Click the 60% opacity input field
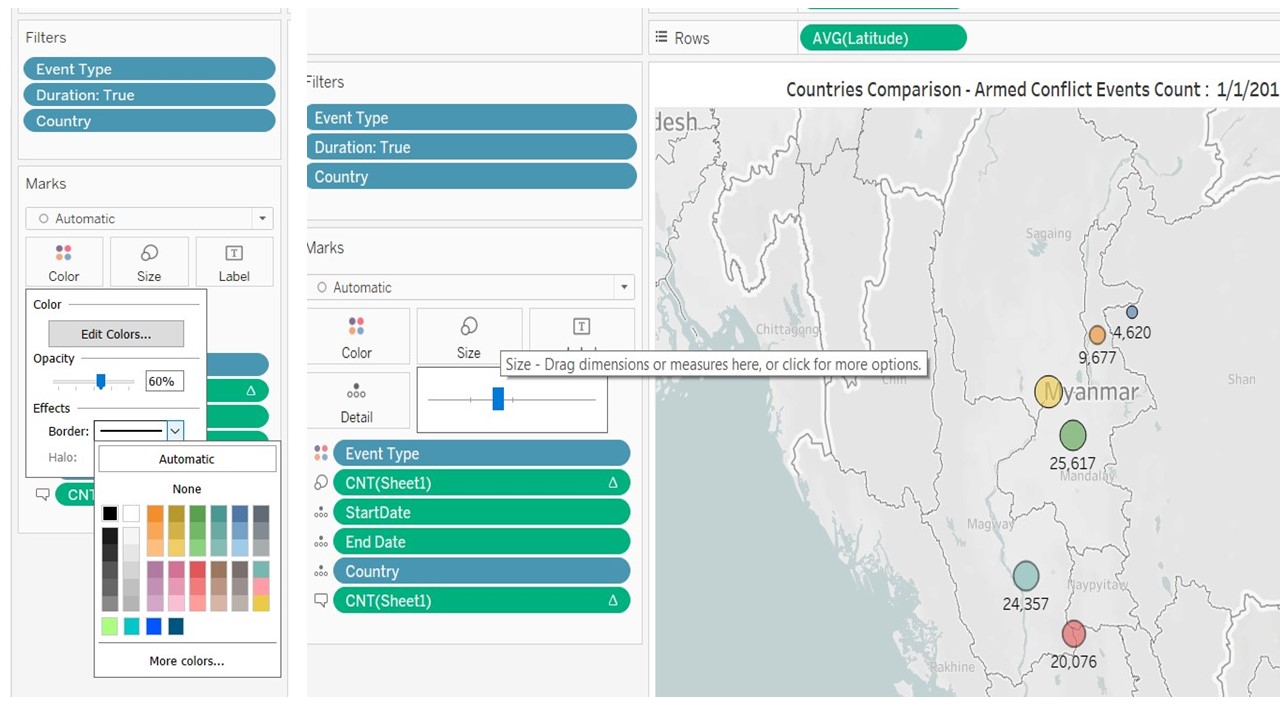 pos(164,381)
